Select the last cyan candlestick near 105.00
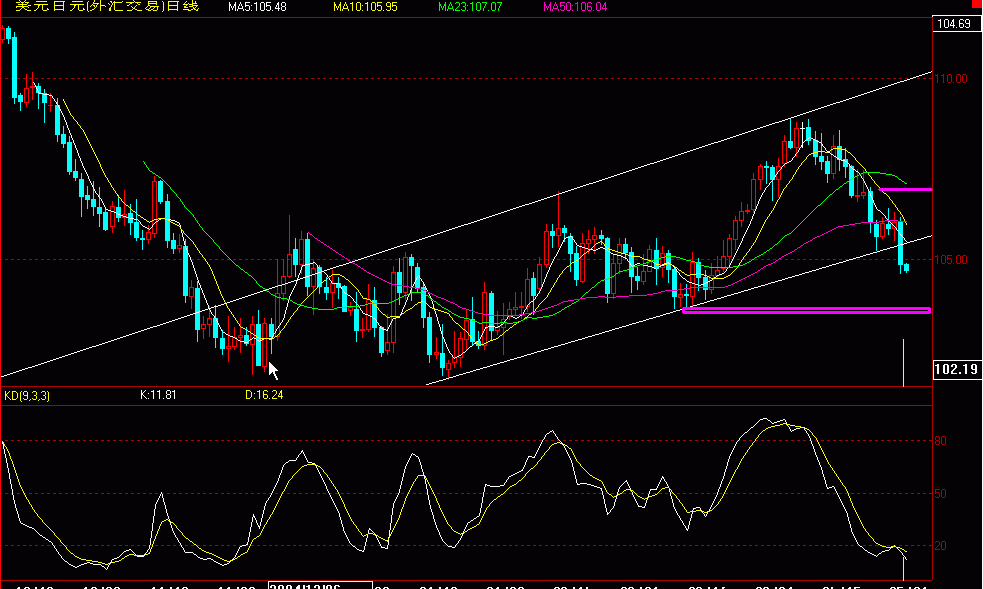The image size is (984, 589). pyautogui.click(x=906, y=268)
